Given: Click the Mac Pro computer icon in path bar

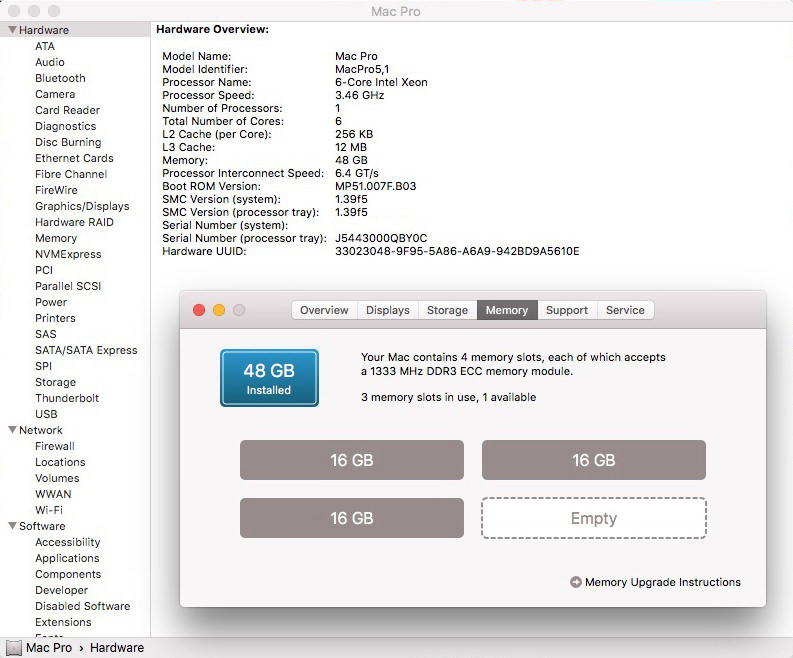Looking at the screenshot, I should tap(14, 648).
